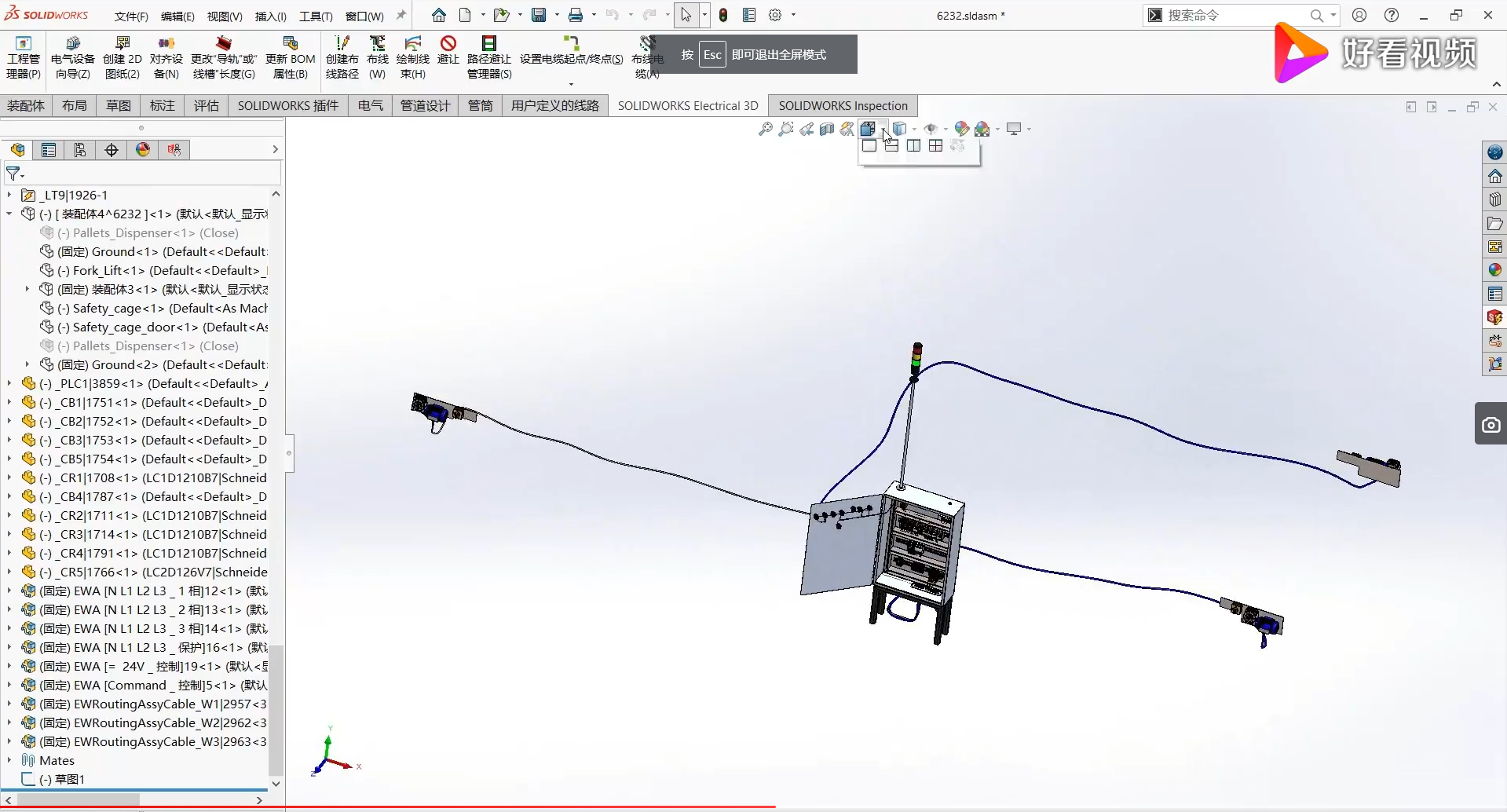Choose single viewport layout
The height and width of the screenshot is (812, 1507).
tap(869, 145)
